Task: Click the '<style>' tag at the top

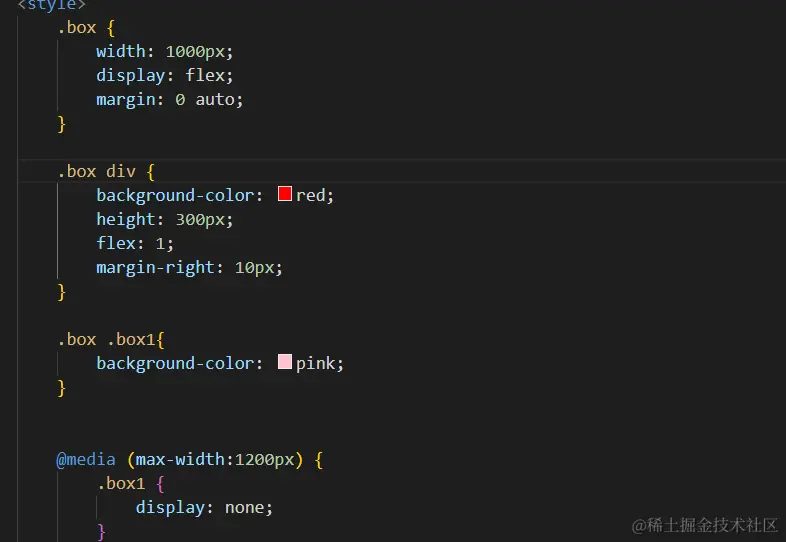Action: tap(52, 5)
